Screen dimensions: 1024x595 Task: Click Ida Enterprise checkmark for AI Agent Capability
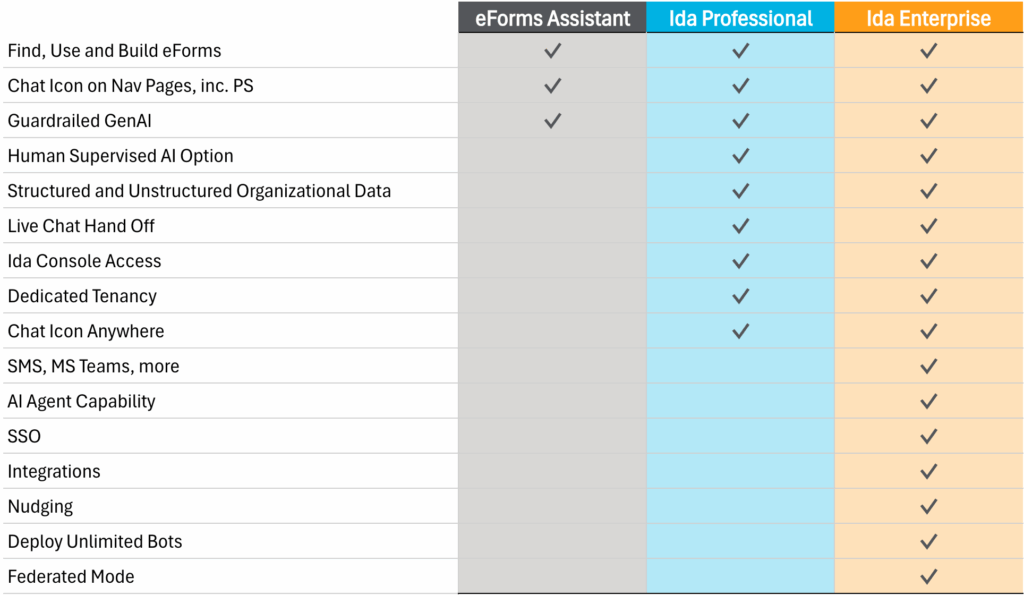pos(929,401)
